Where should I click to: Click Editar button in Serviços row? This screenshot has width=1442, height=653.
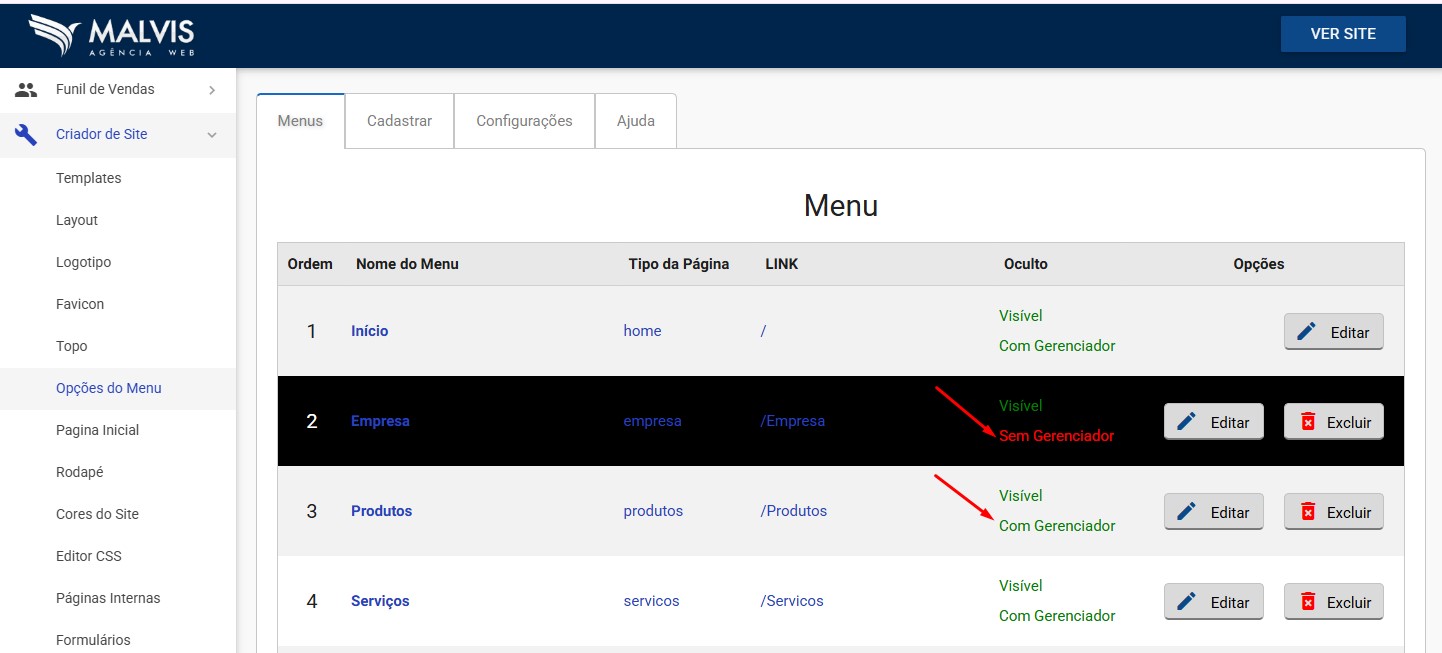[x=1213, y=602]
